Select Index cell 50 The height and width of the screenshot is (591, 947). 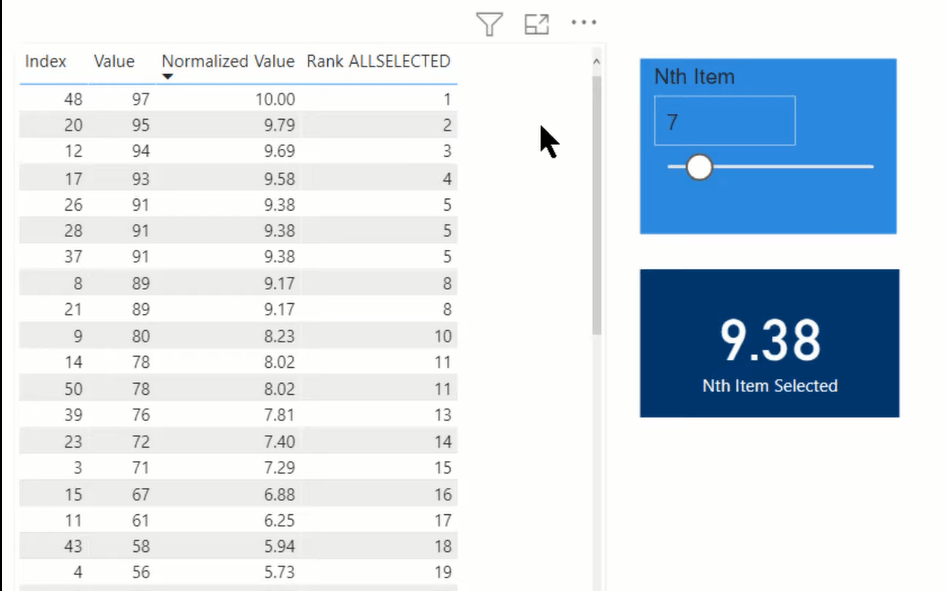(73, 389)
